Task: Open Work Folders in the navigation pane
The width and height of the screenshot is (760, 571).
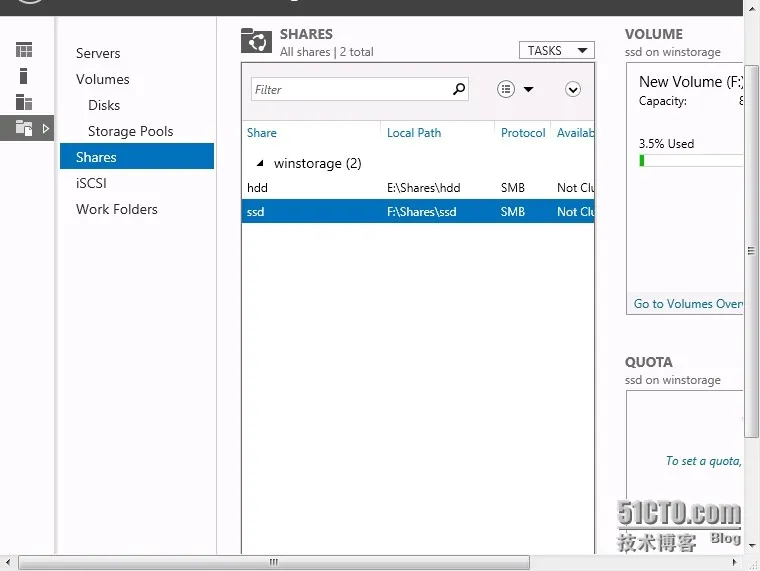Action: 117,209
